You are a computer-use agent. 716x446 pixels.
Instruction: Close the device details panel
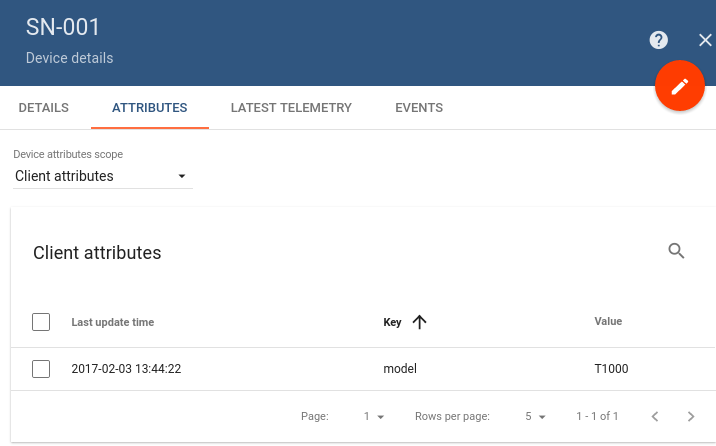click(x=705, y=40)
